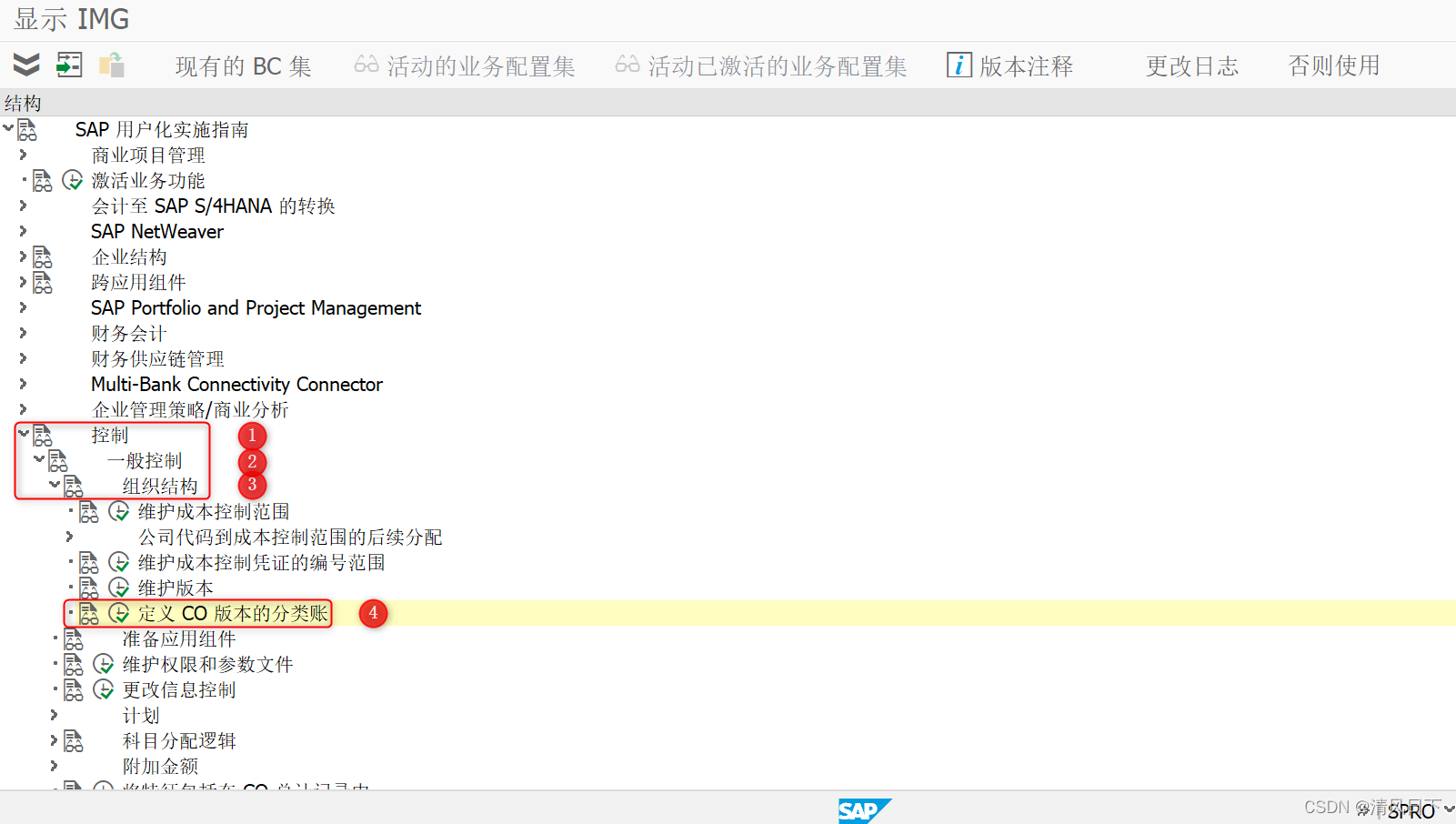The image size is (1456, 824).
Task: Open 版本注释 release notes
Action: click(x=1009, y=66)
